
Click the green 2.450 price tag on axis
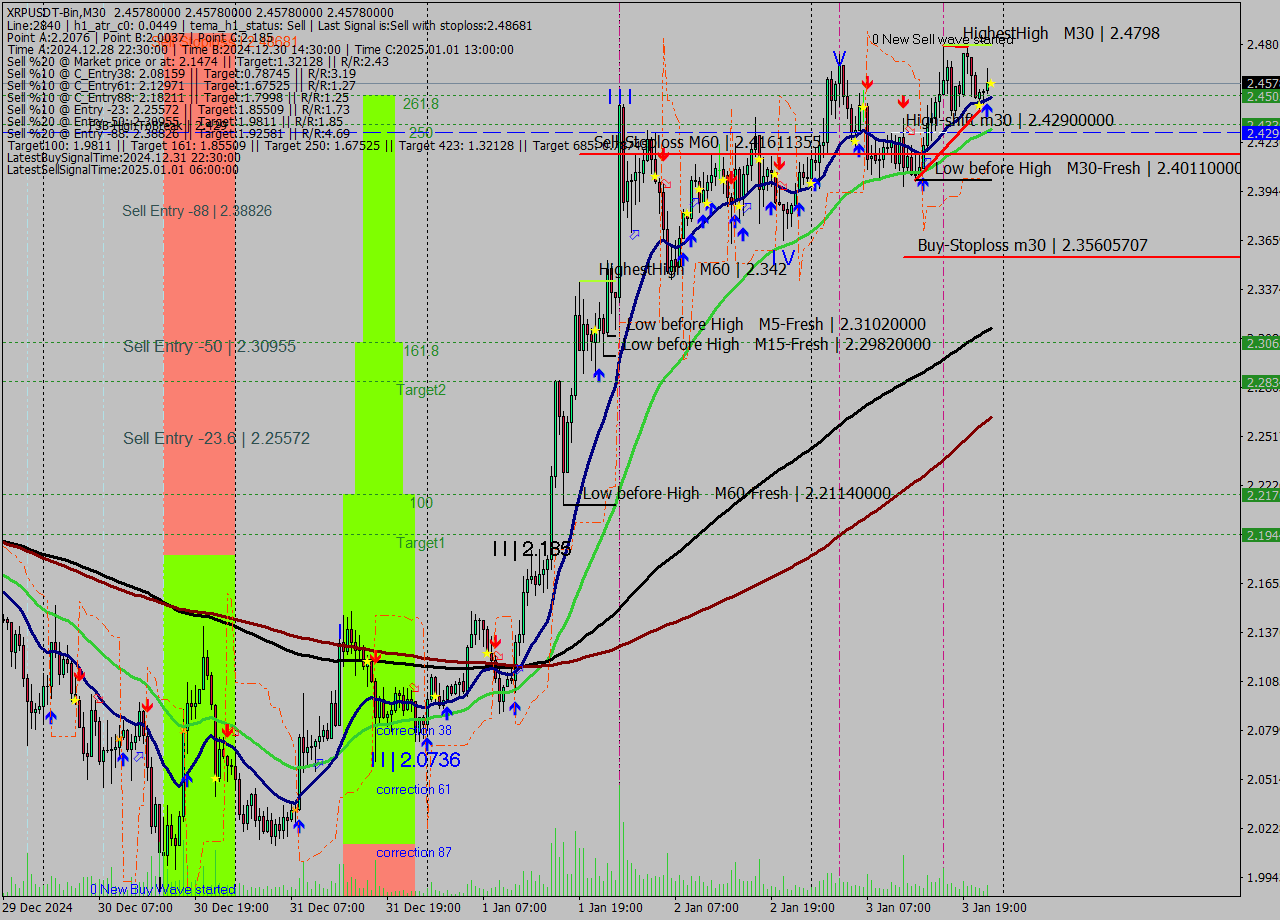[1260, 96]
